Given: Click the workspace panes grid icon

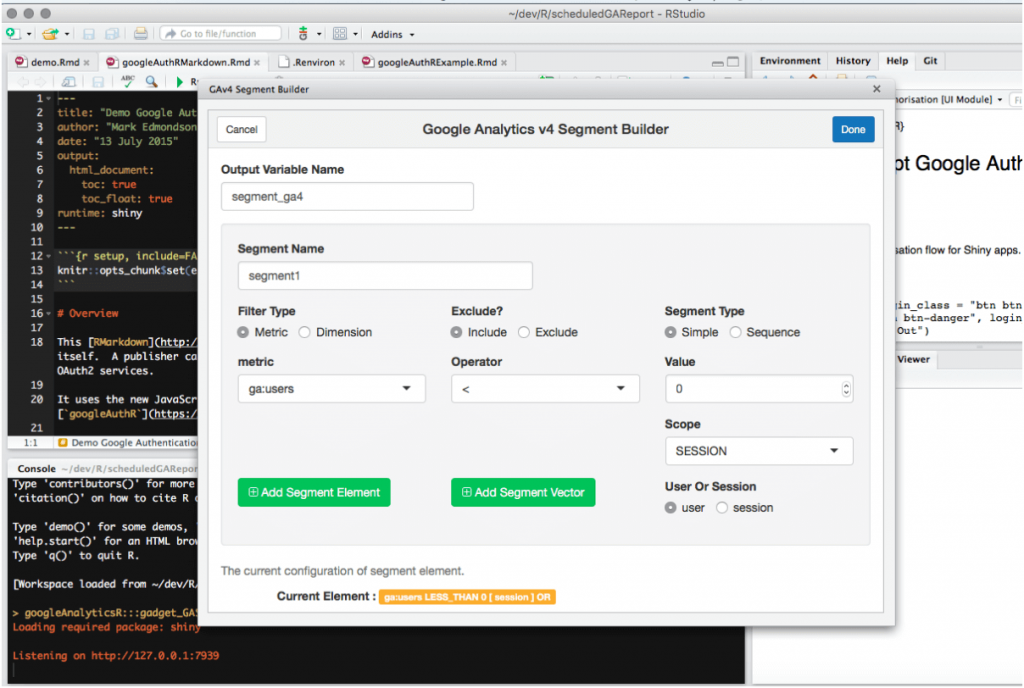Looking at the screenshot, I should click(x=340, y=33).
